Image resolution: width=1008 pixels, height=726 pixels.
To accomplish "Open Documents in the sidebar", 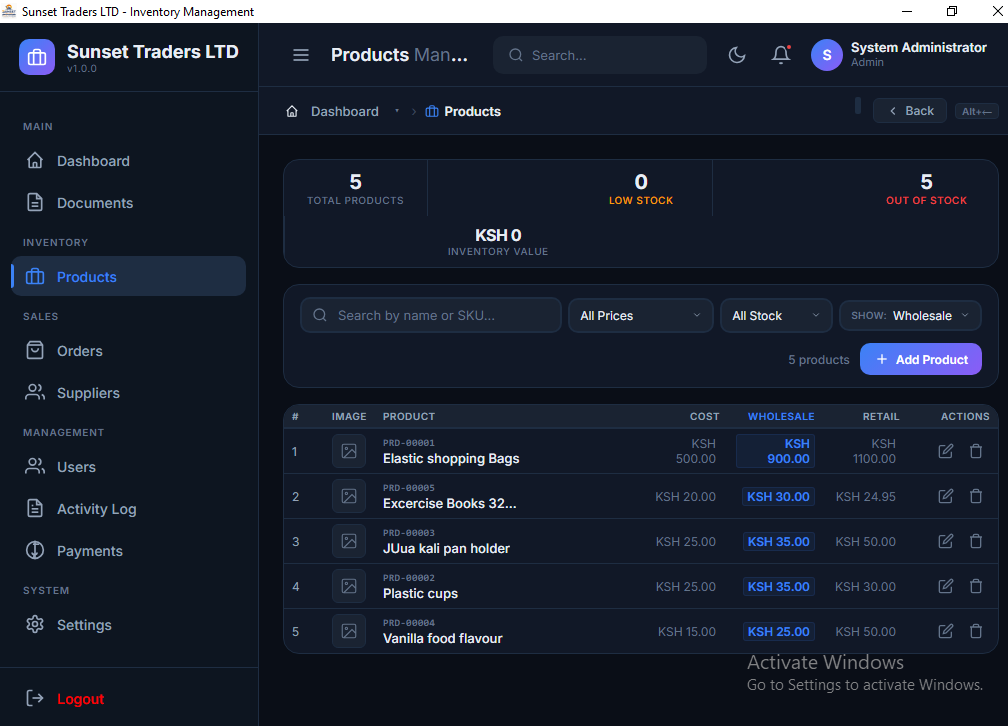I will pyautogui.click(x=129, y=203).
